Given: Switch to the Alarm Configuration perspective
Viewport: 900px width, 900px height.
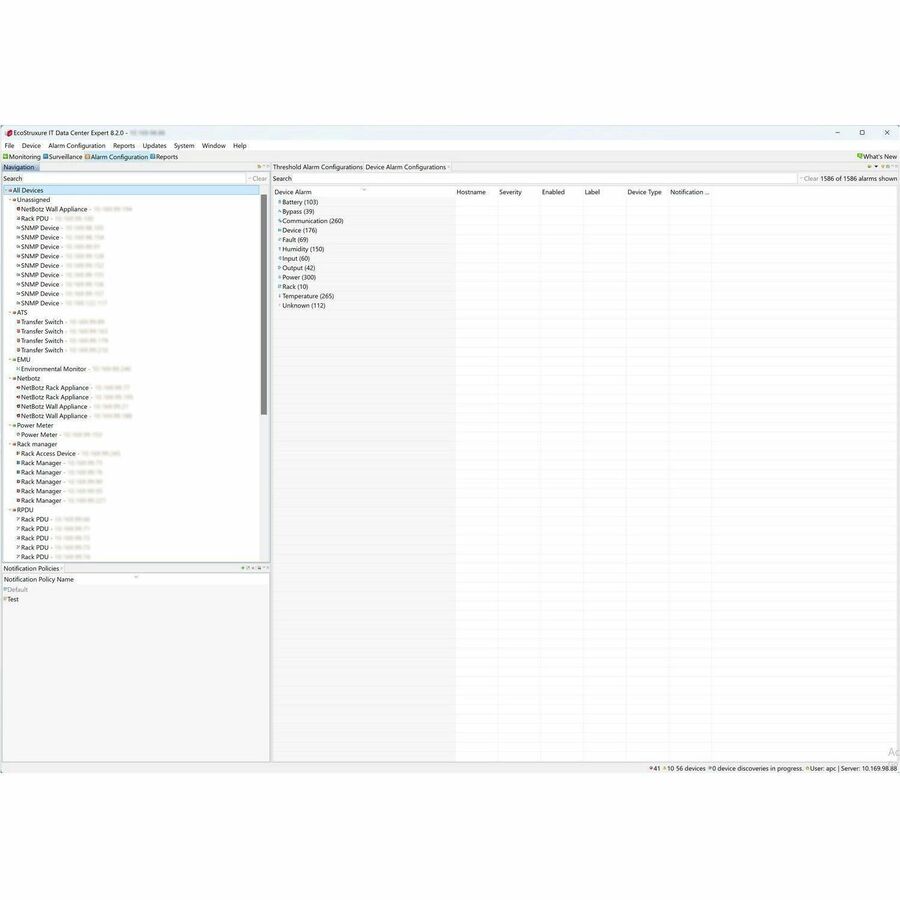Looking at the screenshot, I should [120, 157].
